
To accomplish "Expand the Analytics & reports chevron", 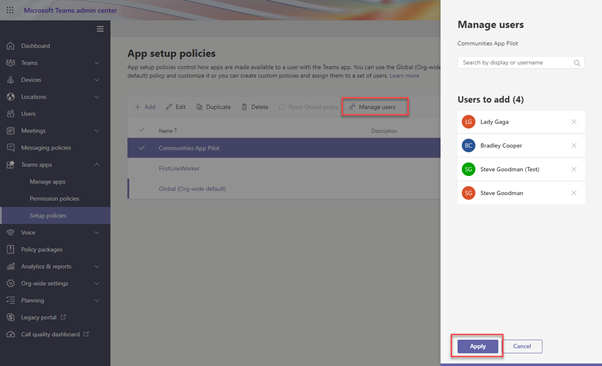I will coord(97,266).
